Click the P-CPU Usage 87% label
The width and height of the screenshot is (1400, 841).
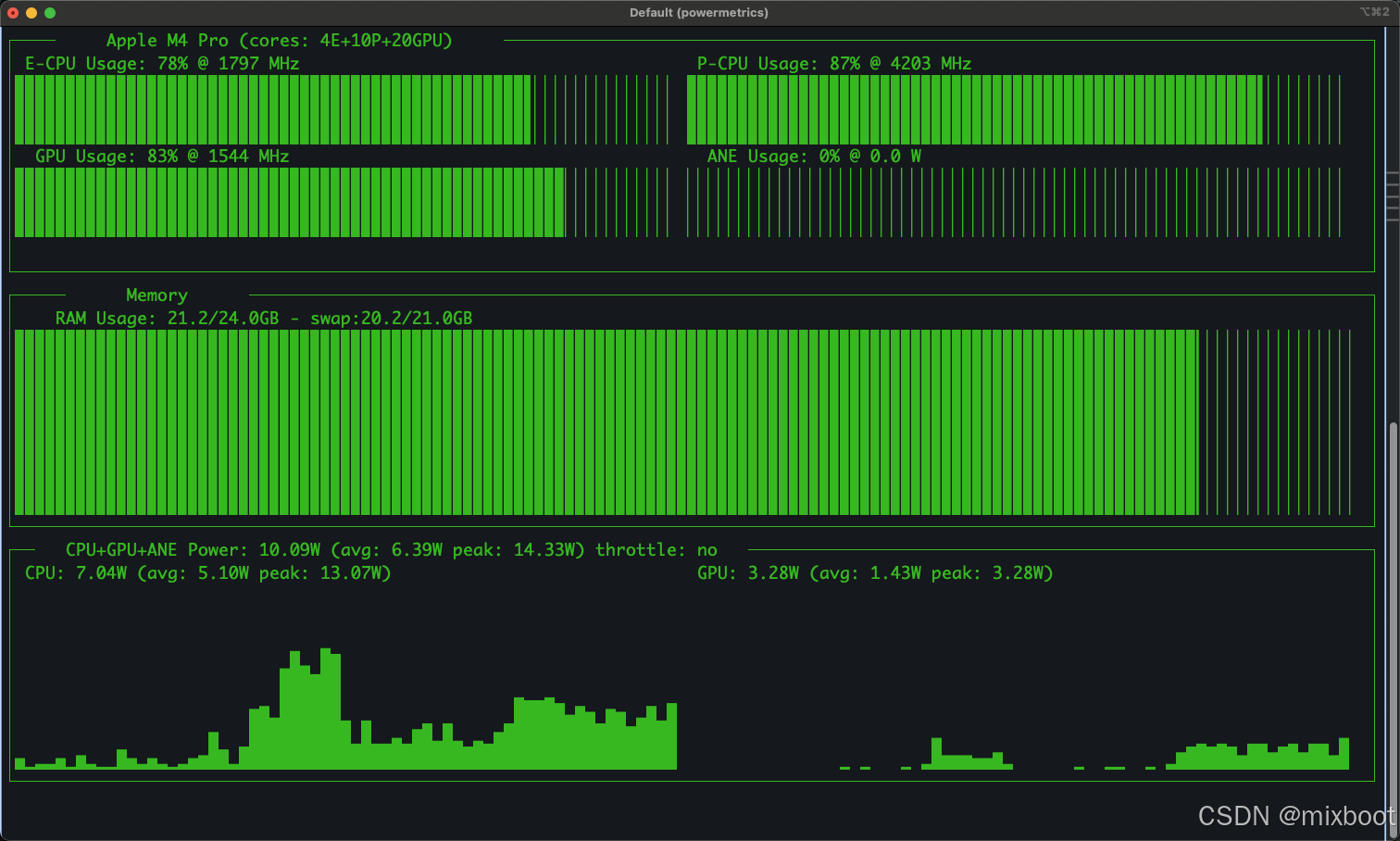(834, 64)
